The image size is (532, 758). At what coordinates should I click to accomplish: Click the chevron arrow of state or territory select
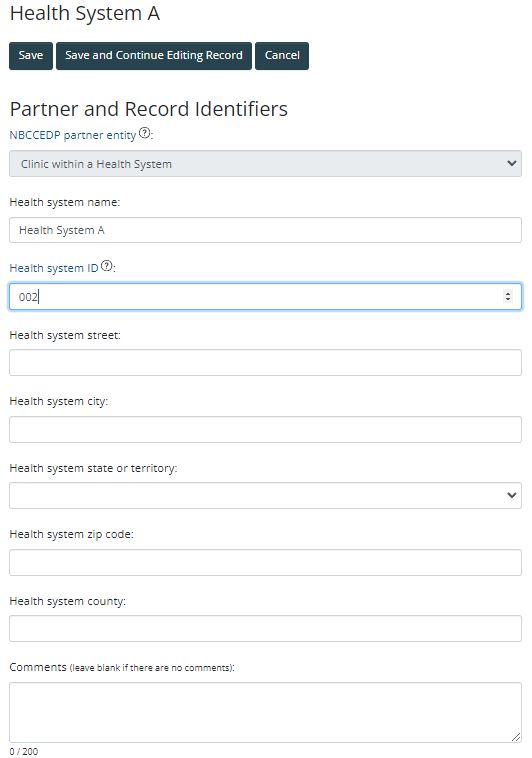[x=511, y=495]
